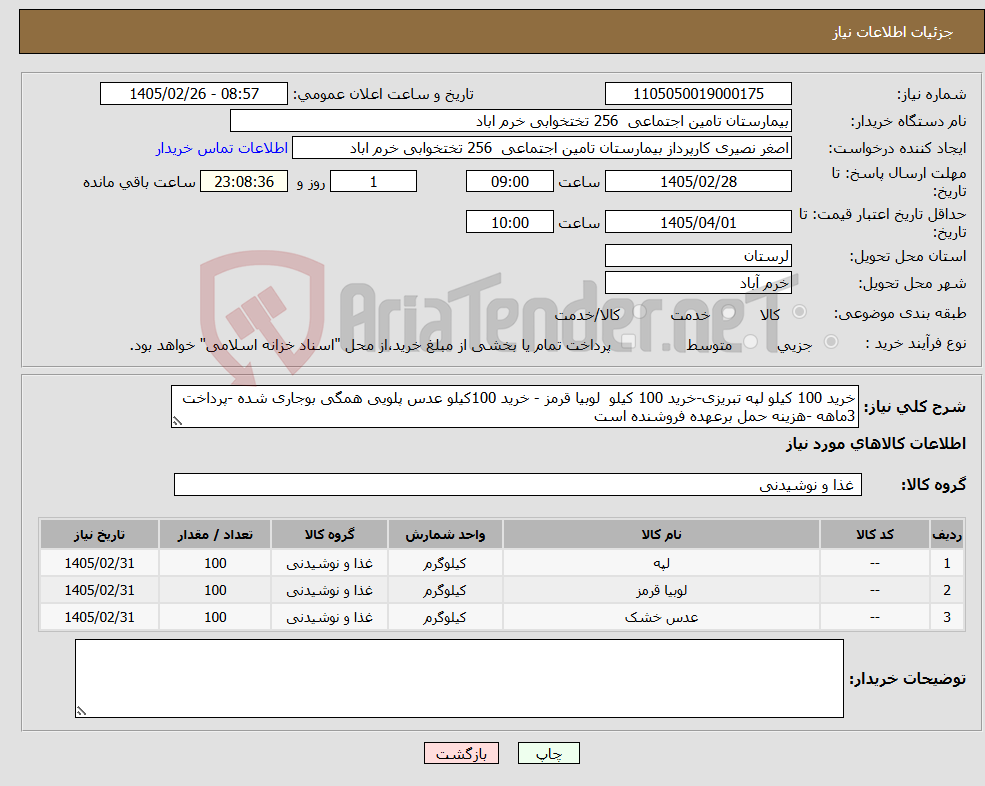This screenshot has height=786, width=985.
Task: Click the ردیف column header
Action: 947,534
